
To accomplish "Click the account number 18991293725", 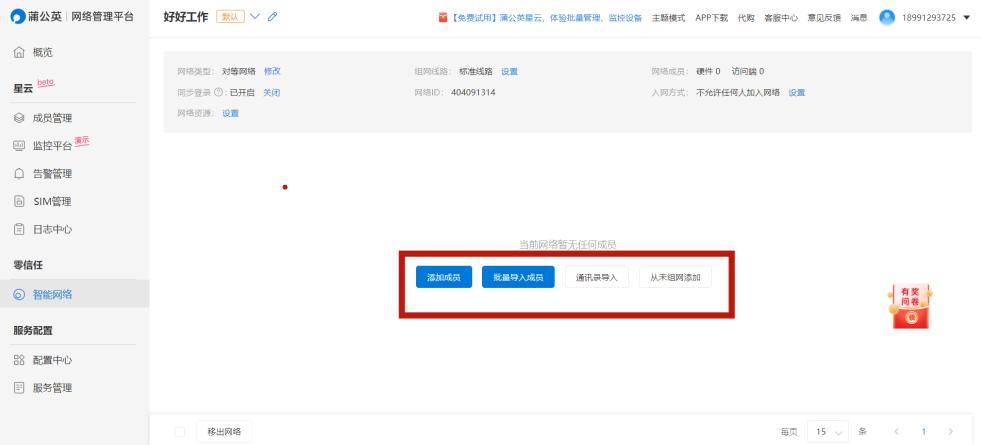I will (x=928, y=18).
